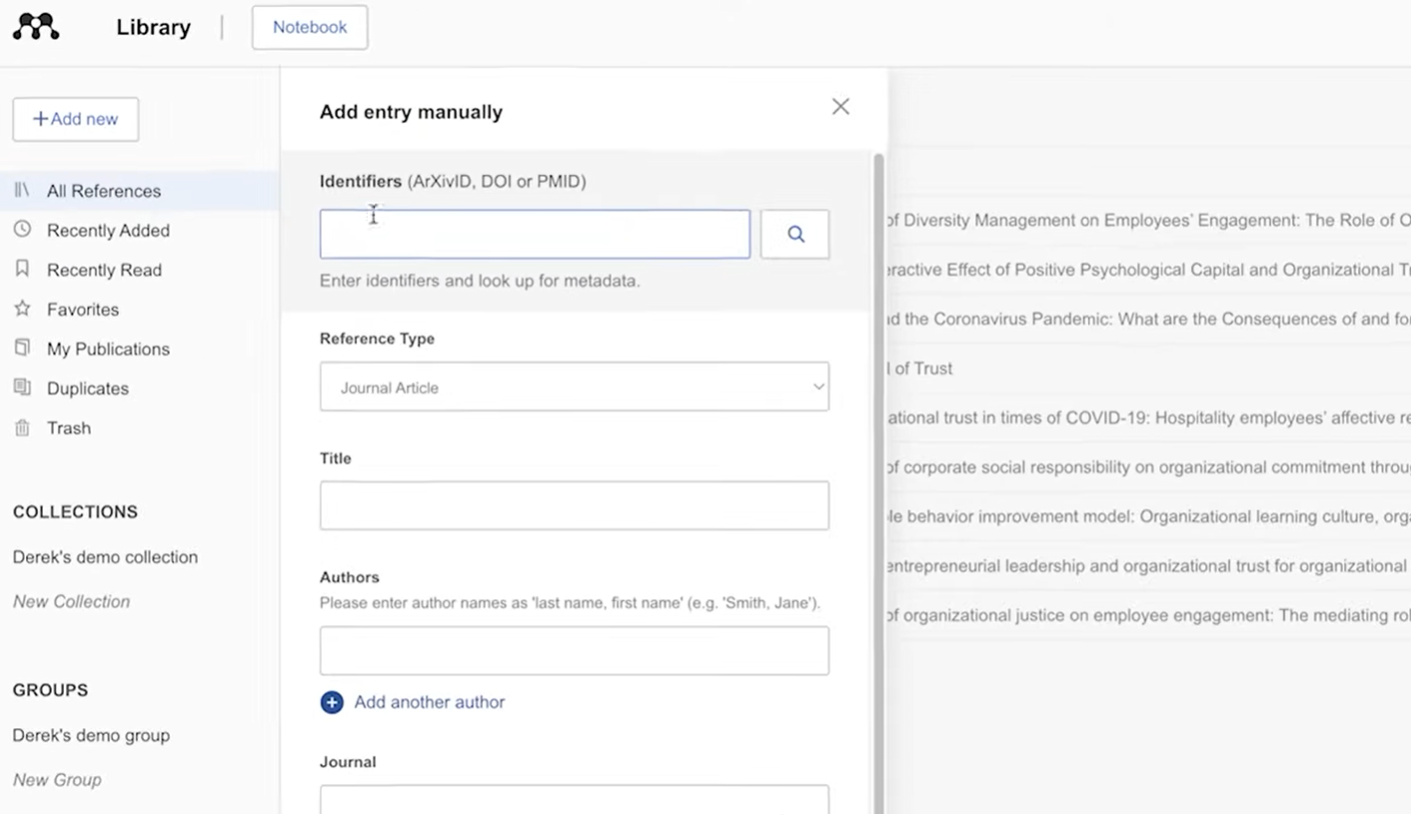1411x817 pixels.
Task: Close the Add entry manually panel
Action: coord(841,107)
